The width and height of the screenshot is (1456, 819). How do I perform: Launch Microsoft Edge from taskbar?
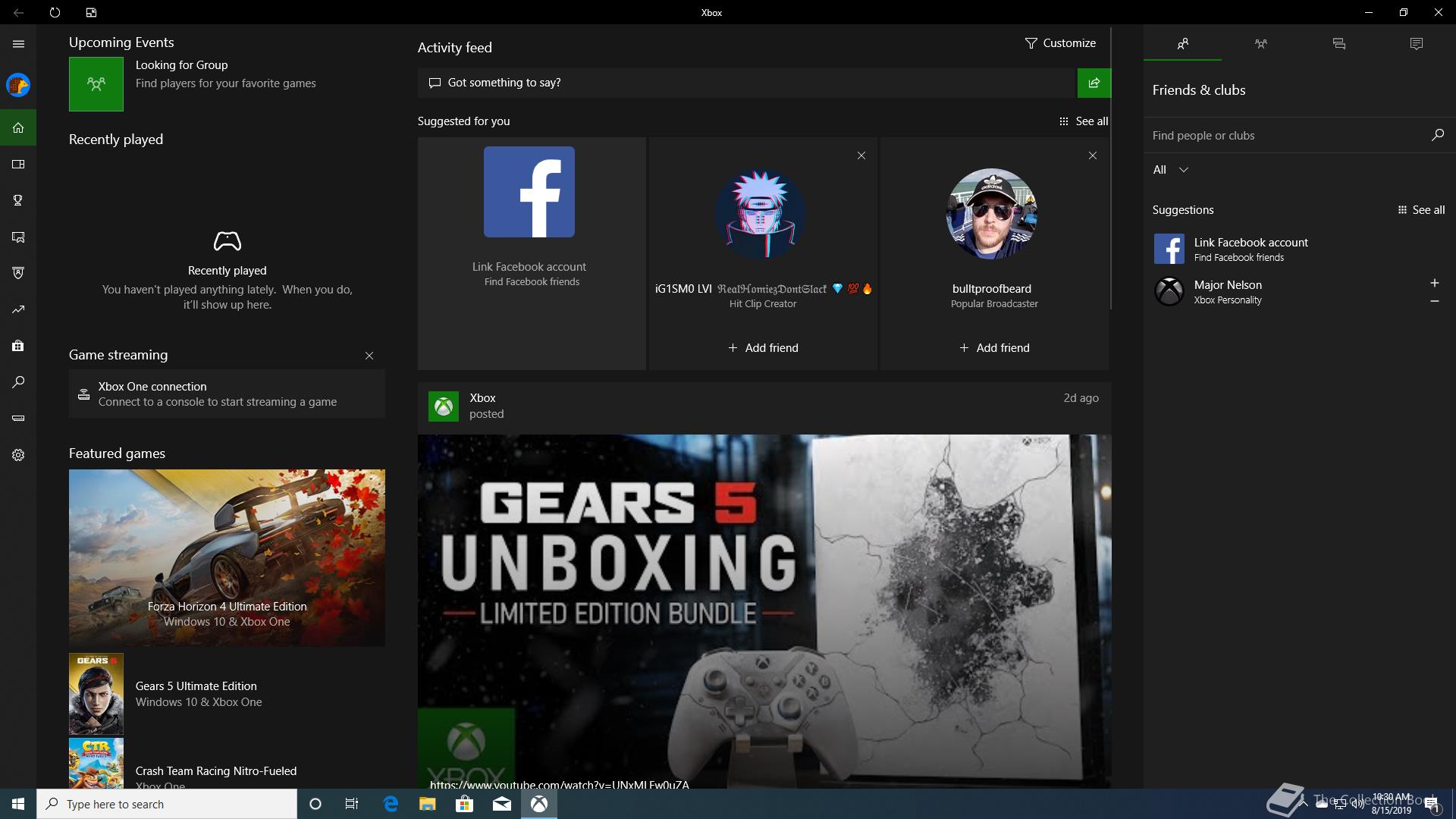[391, 804]
